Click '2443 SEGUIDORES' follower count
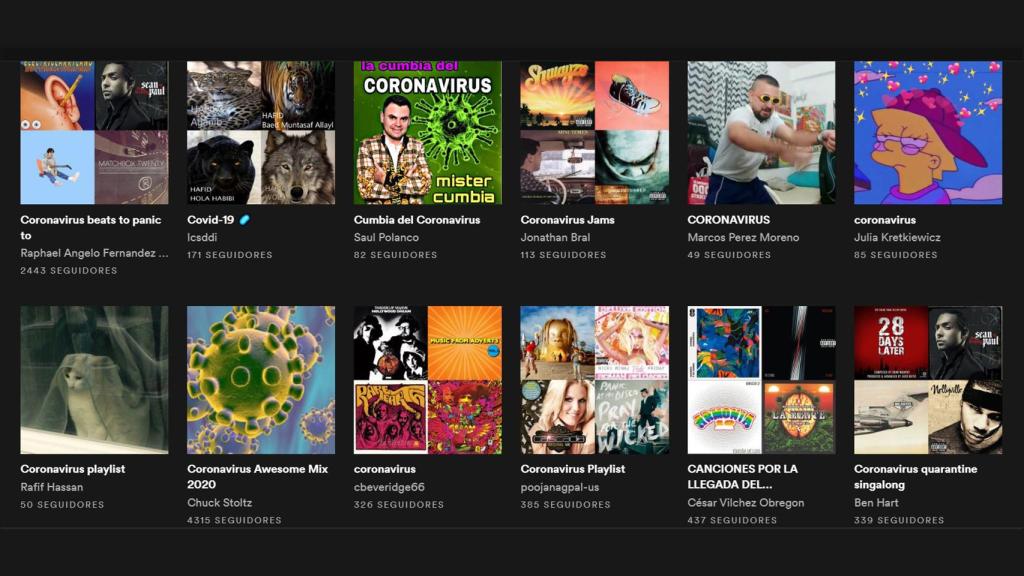1024x576 pixels. pyautogui.click(x=69, y=270)
